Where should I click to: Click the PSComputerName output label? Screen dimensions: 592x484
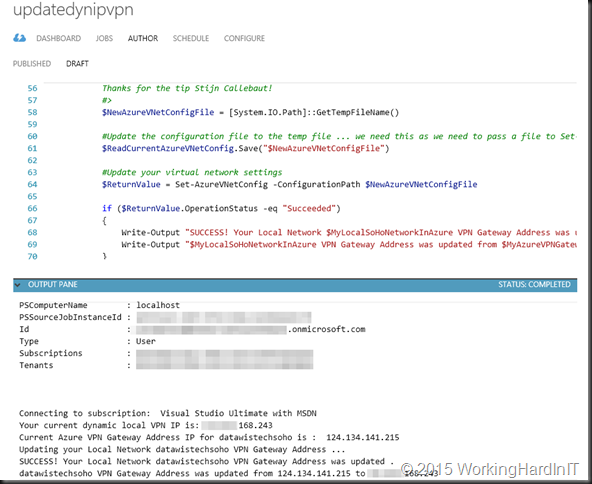(53, 305)
